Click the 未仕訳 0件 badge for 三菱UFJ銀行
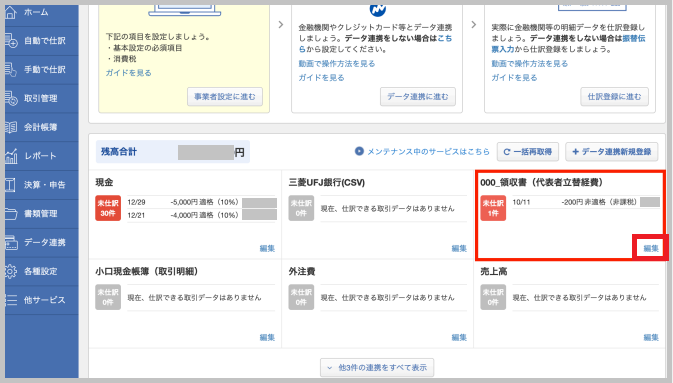673x383 pixels. [301, 208]
